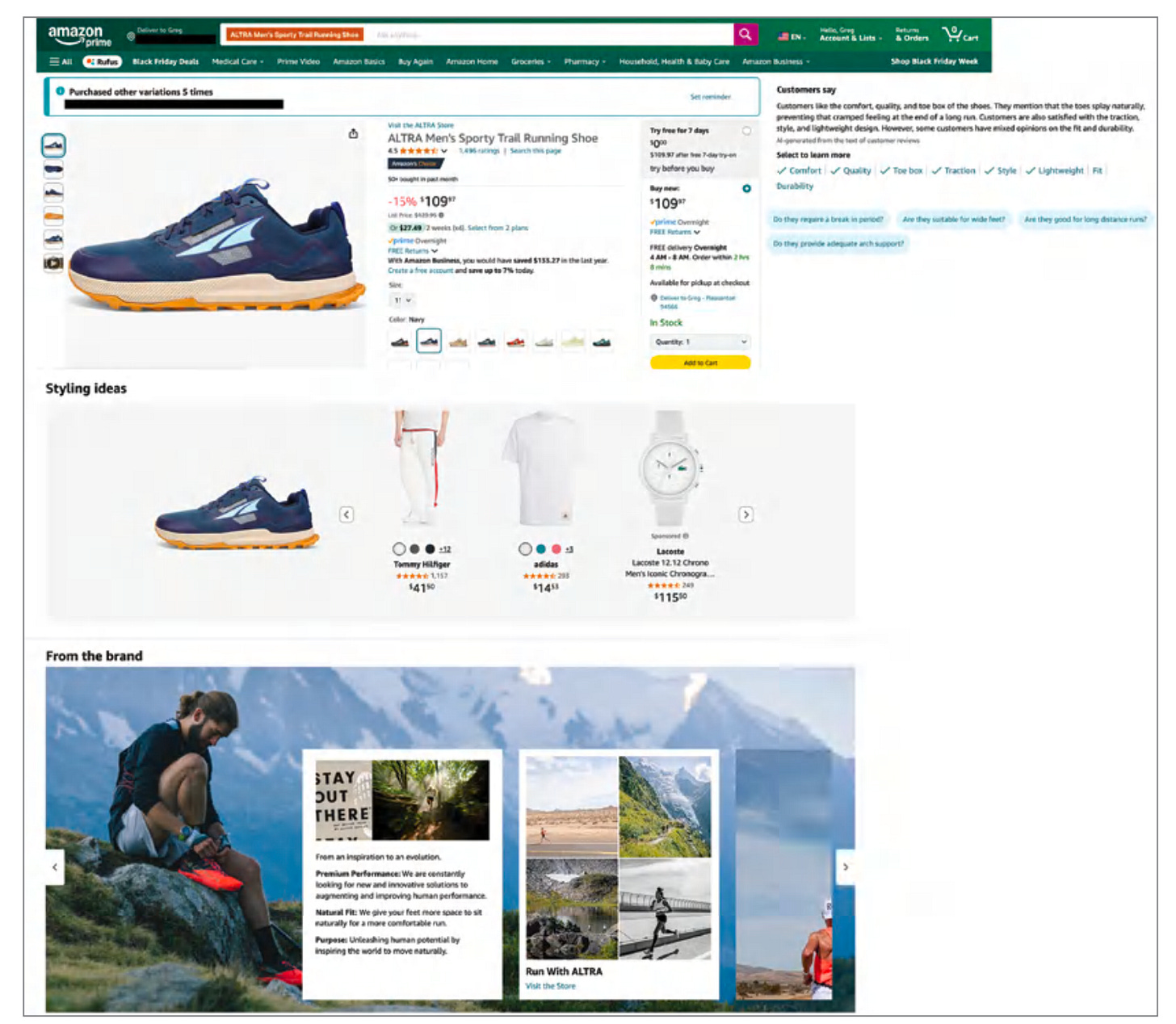The height and width of the screenshot is (1024, 1176).
Task: Select the Buy new radio option
Action: tap(746, 189)
